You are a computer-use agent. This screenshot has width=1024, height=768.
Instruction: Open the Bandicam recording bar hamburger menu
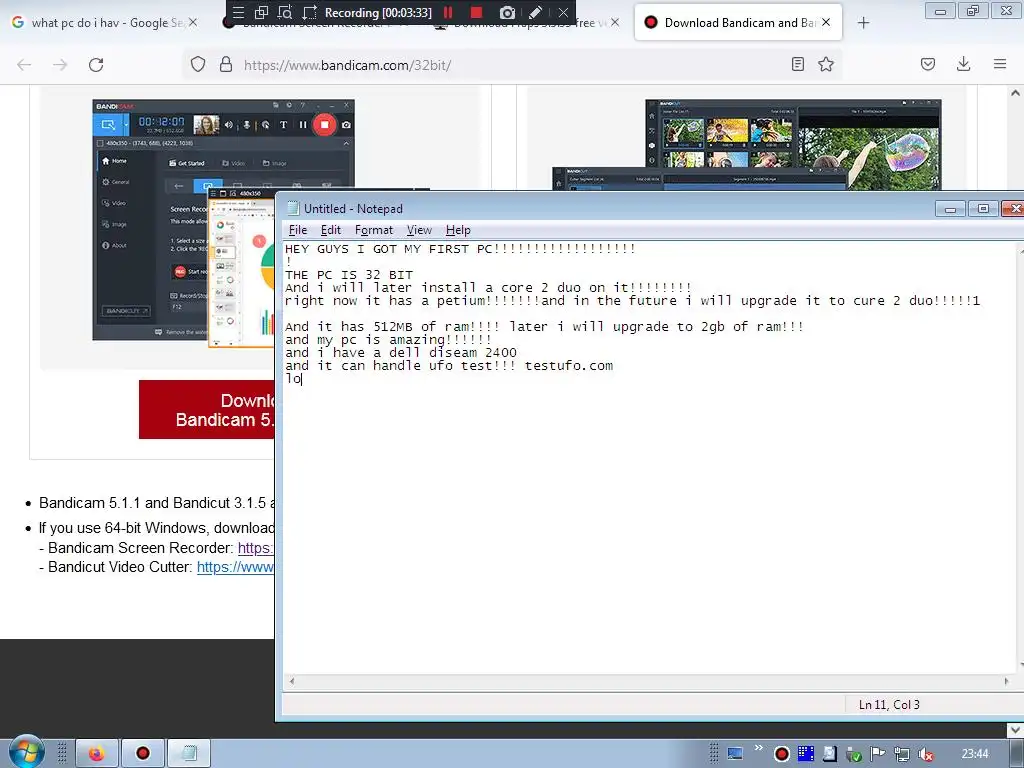[x=238, y=12]
